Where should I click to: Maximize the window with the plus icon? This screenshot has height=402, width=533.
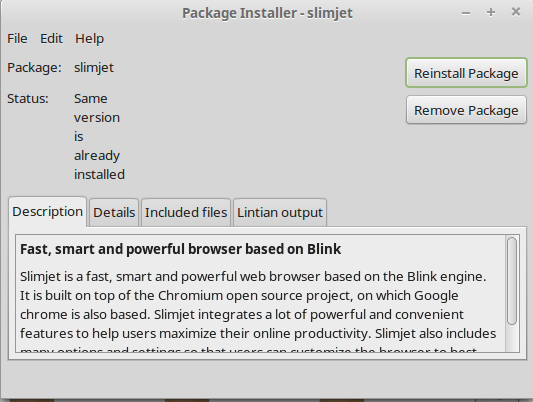click(491, 13)
